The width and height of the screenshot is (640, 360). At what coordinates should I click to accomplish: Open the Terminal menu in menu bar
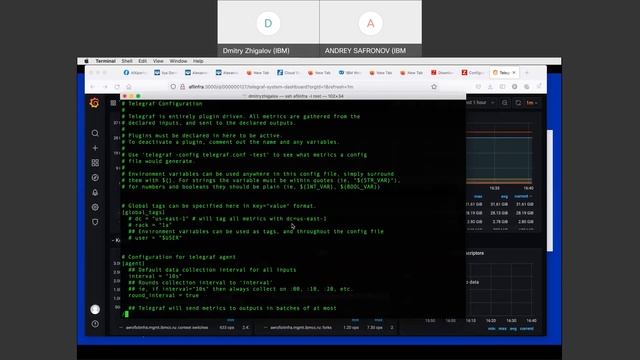105,61
